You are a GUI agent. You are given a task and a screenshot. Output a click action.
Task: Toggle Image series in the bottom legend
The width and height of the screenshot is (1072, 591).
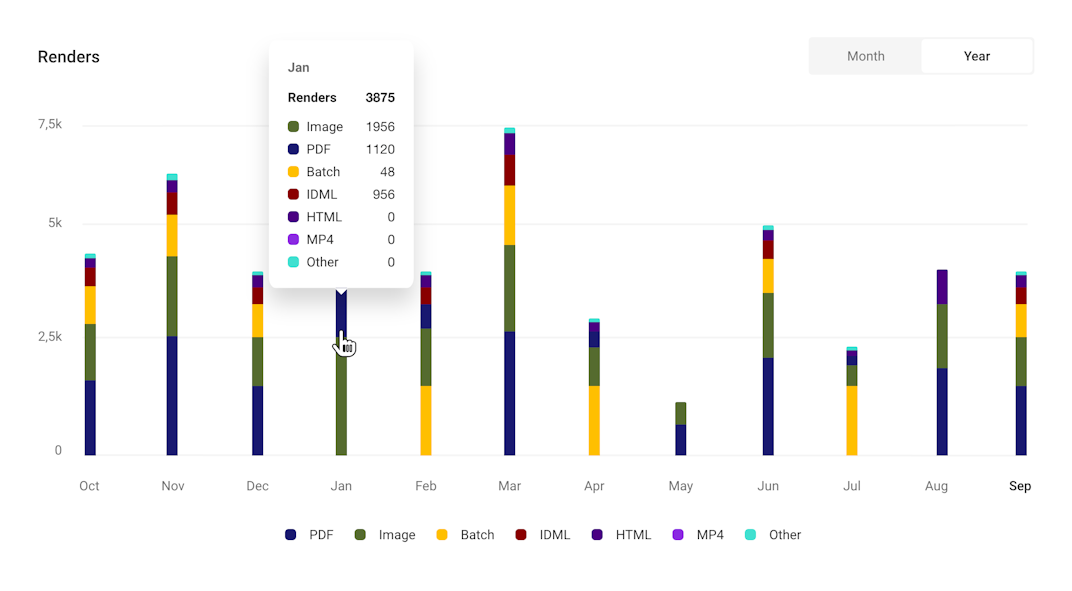(385, 535)
